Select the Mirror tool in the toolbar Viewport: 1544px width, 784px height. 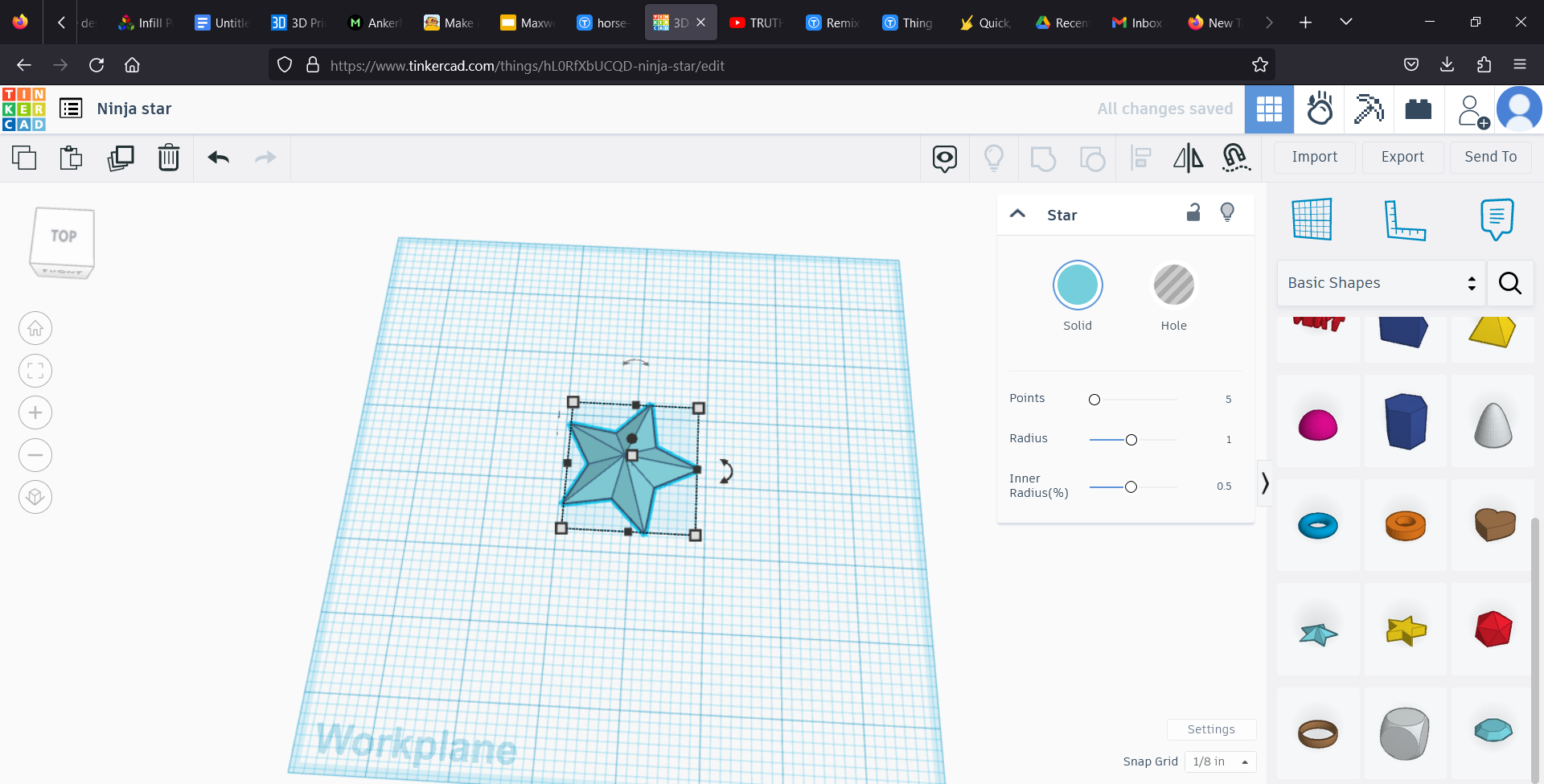(x=1189, y=158)
